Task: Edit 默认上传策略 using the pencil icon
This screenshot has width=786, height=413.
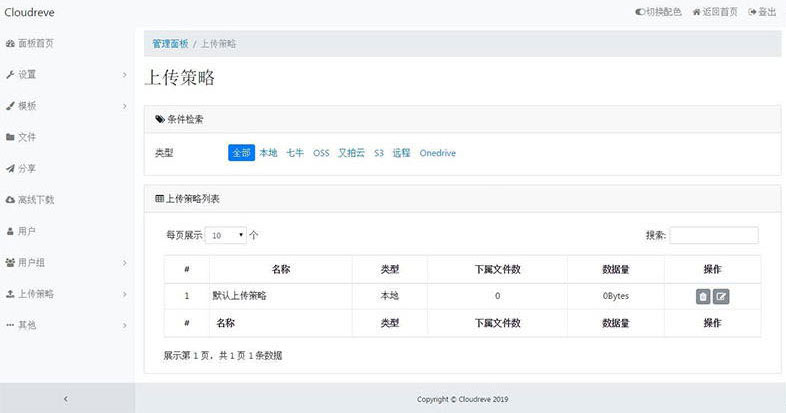Action: [721, 297]
